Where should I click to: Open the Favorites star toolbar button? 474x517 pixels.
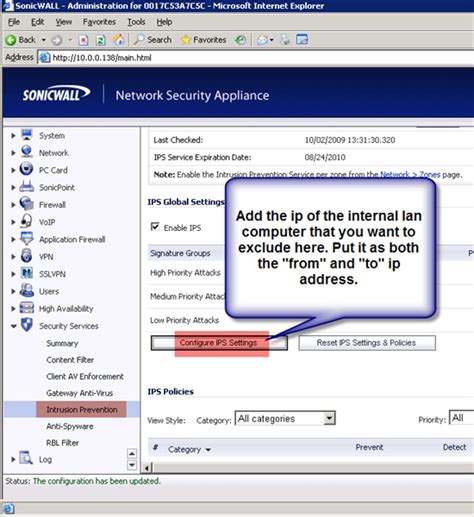[x=203, y=40]
